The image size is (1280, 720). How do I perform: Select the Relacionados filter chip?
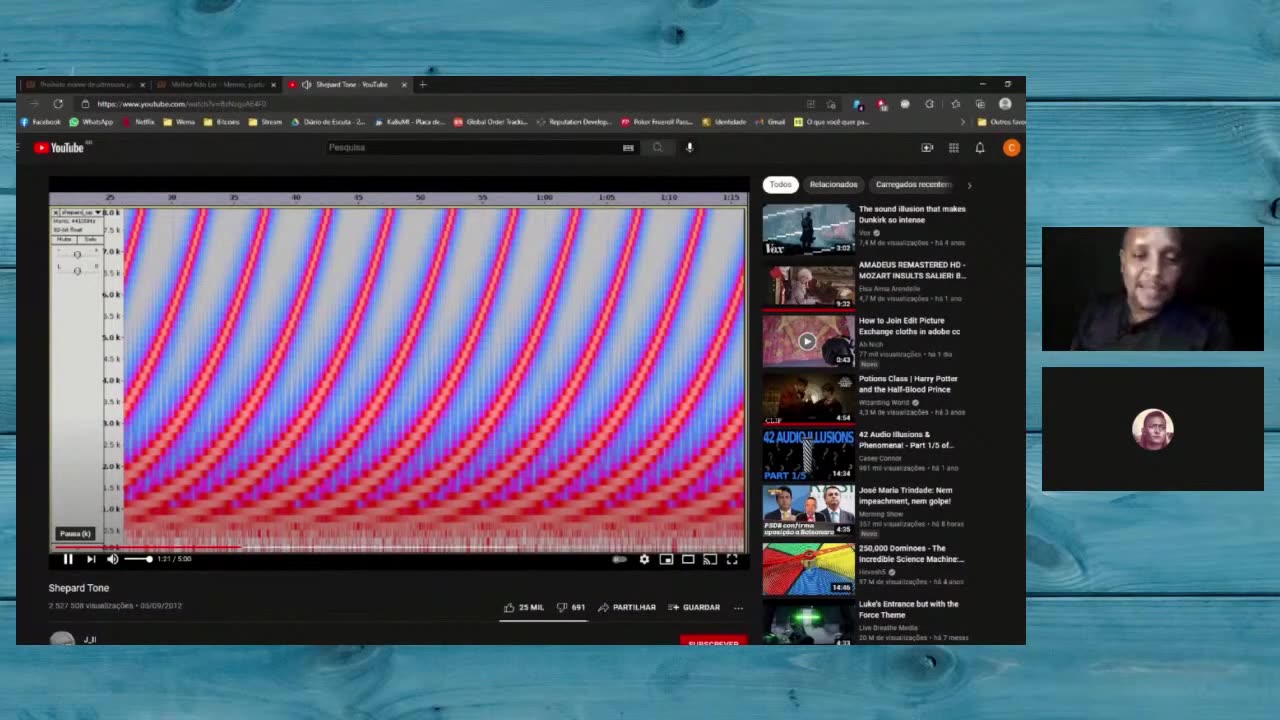click(833, 184)
